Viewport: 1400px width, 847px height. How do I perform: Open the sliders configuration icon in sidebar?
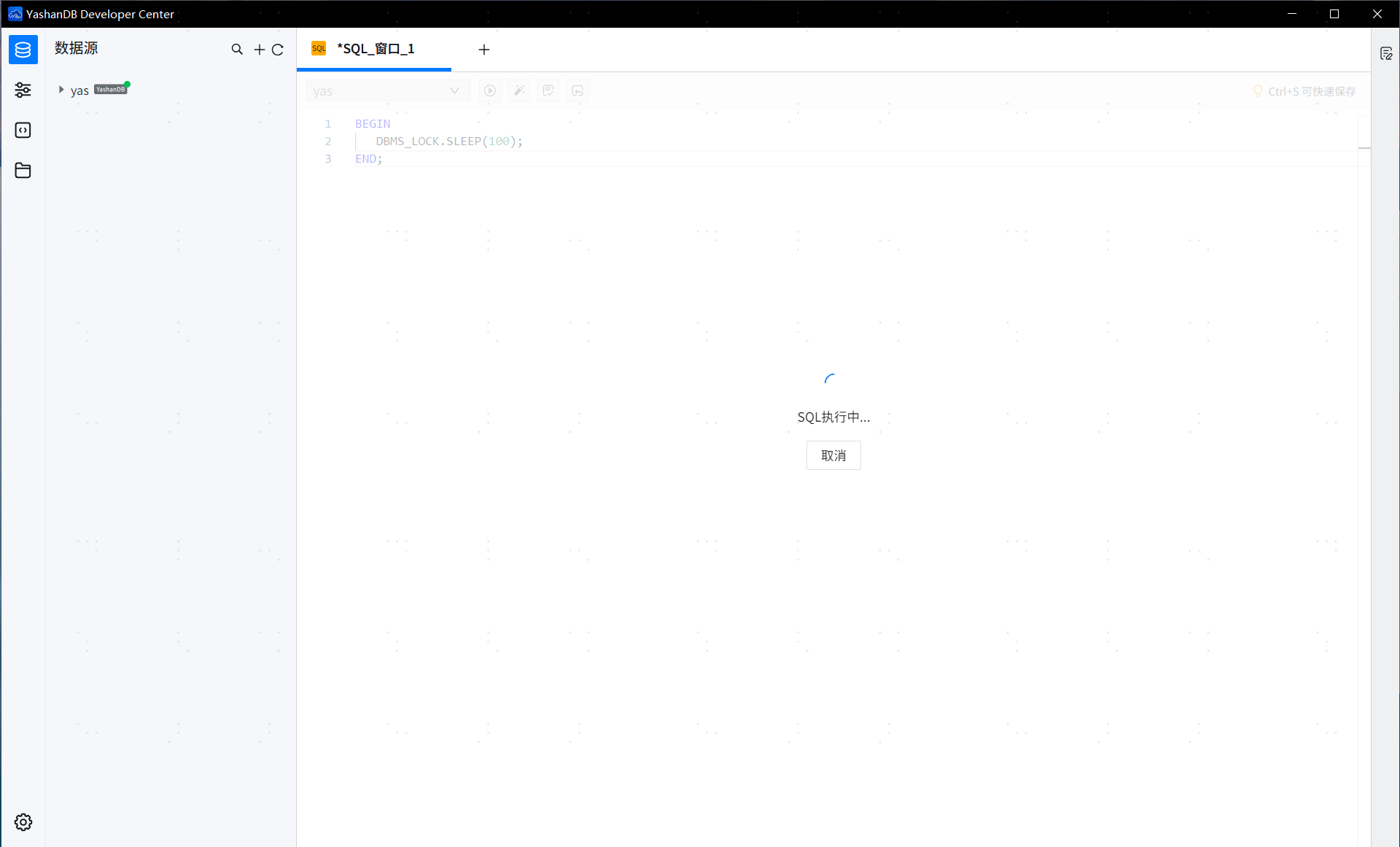23,90
